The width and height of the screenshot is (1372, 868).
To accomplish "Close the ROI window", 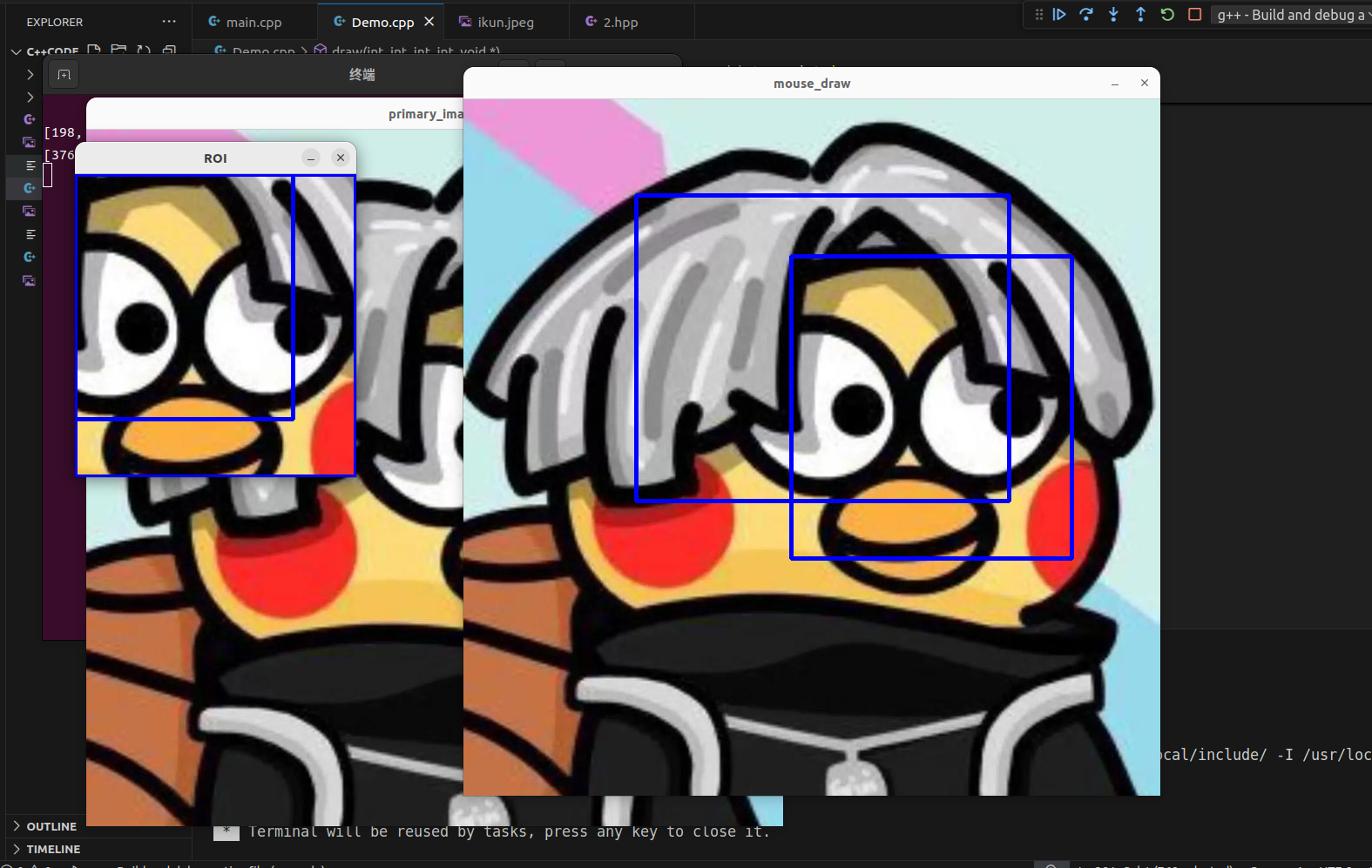I will [x=341, y=158].
